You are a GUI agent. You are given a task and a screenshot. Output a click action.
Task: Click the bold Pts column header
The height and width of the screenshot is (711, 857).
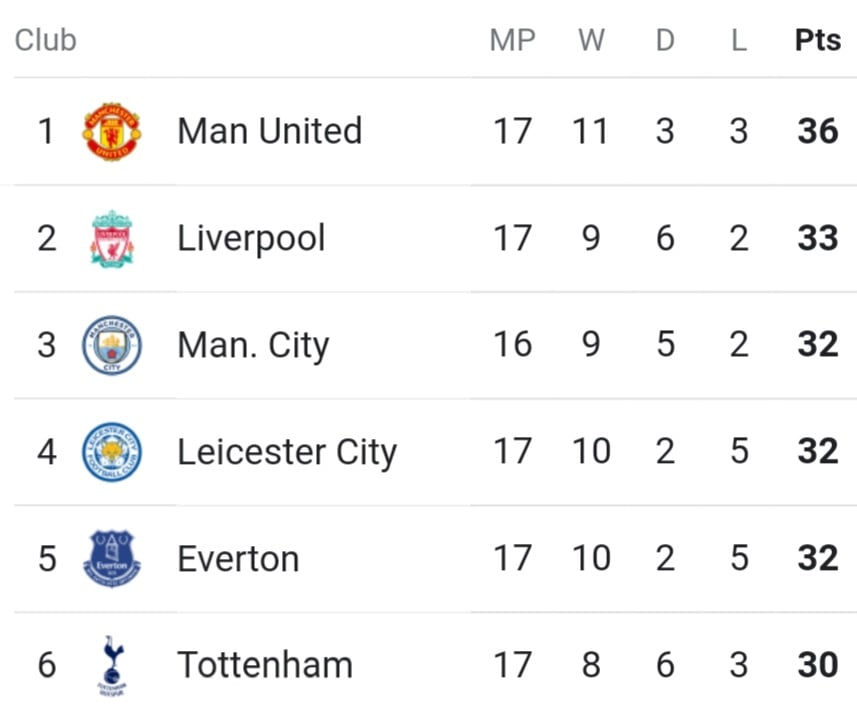click(x=818, y=40)
